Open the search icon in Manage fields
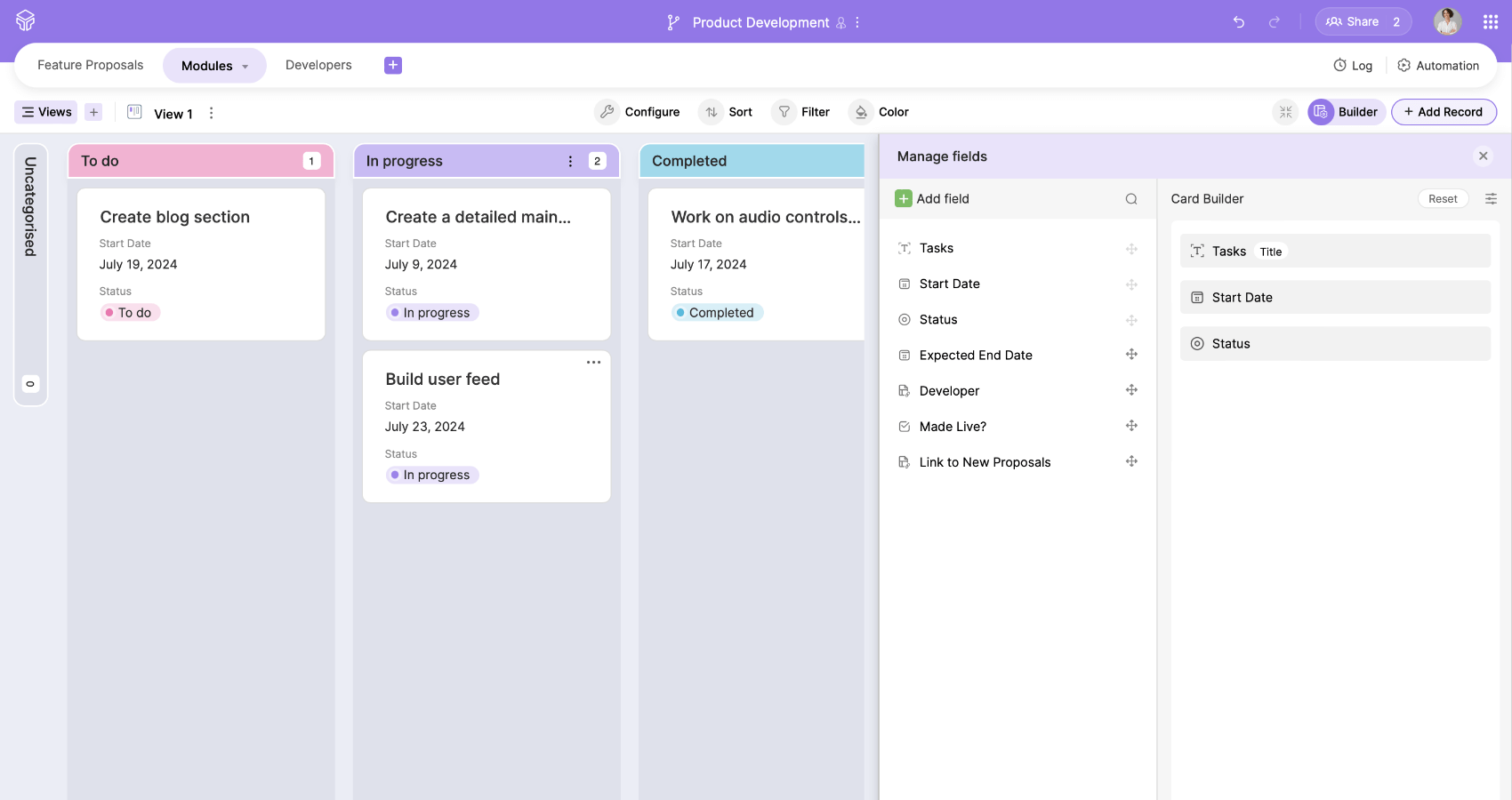The image size is (1512, 800). pyautogui.click(x=1130, y=198)
